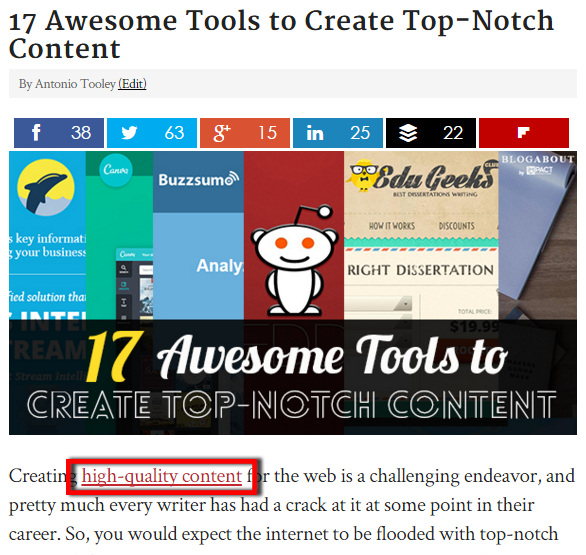This screenshot has height=555, width=586.
Task: Click the Google Plus share icon
Action: pyautogui.click(x=222, y=133)
